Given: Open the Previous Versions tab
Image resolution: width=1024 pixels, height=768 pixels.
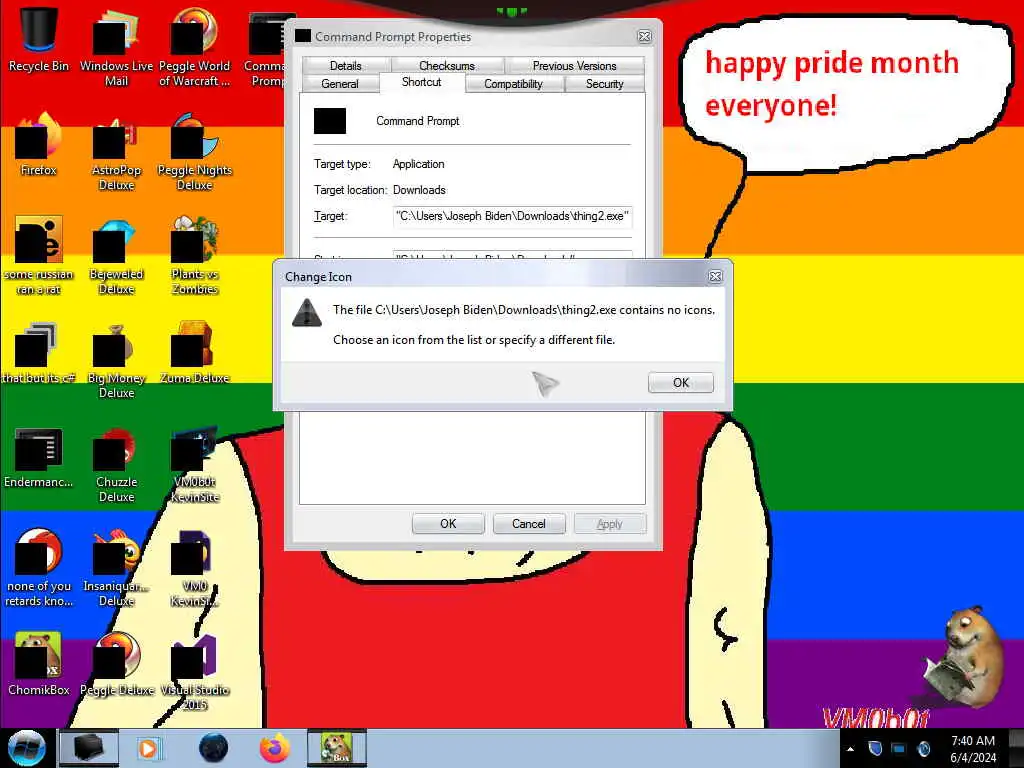Looking at the screenshot, I should point(574,65).
